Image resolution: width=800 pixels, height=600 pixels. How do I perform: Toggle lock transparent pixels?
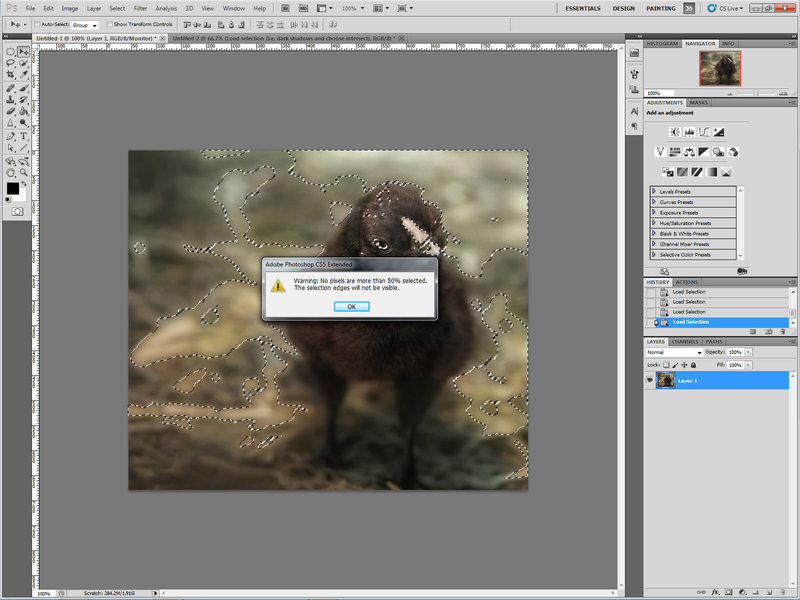pyautogui.click(x=666, y=365)
